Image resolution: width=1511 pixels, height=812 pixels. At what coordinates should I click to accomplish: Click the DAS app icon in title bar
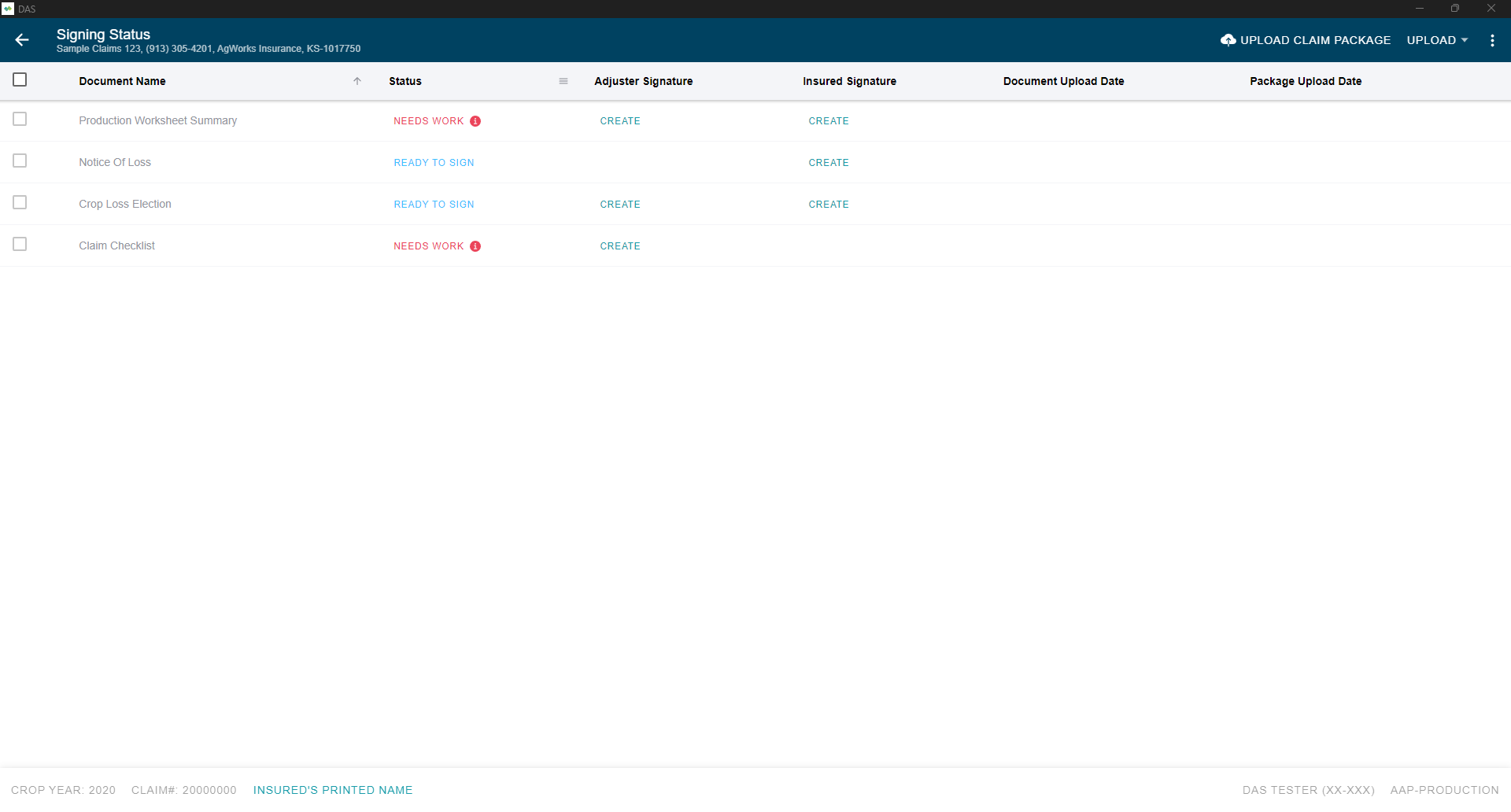8,9
